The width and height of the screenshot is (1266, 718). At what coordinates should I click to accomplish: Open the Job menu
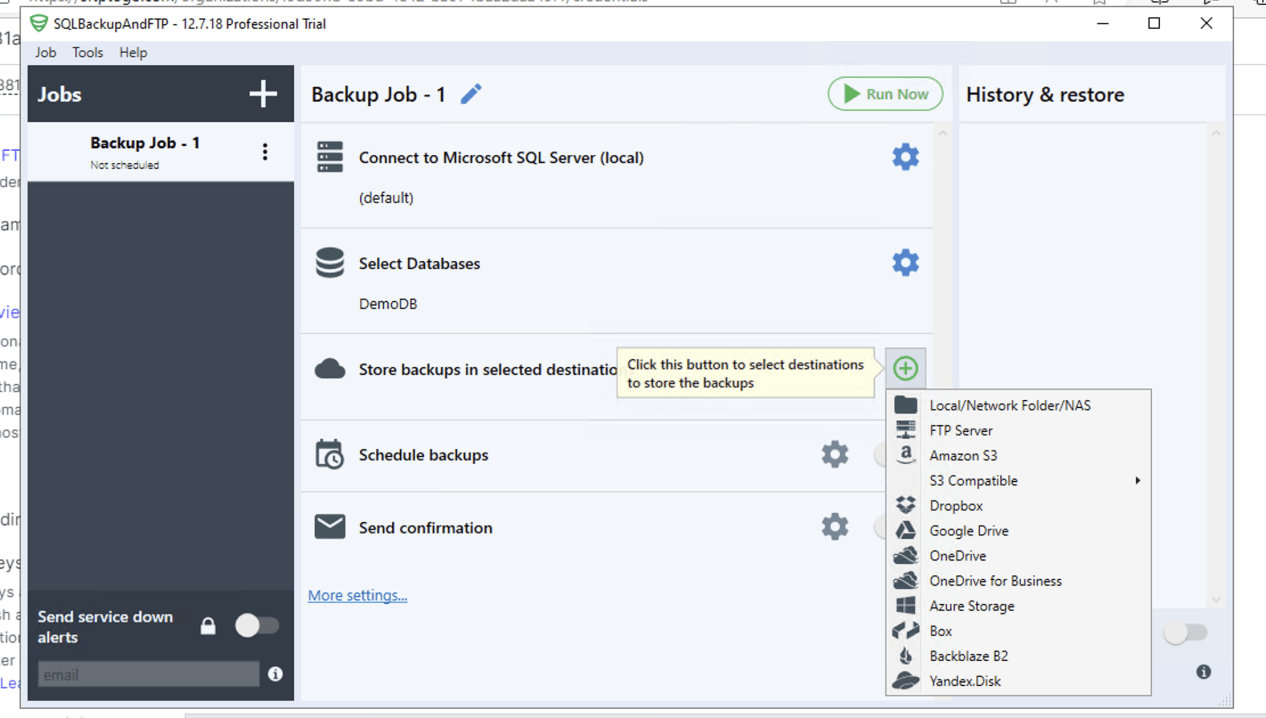45,52
